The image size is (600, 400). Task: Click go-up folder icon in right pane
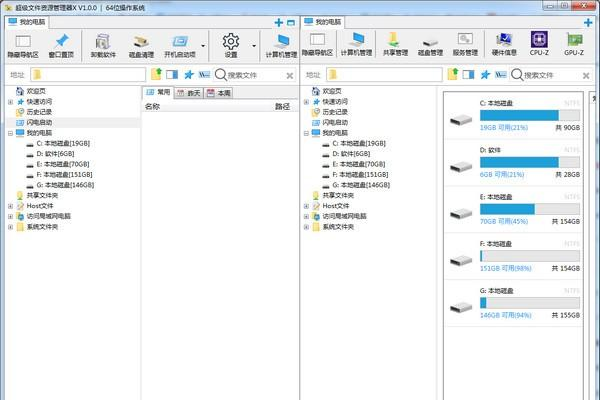click(453, 74)
